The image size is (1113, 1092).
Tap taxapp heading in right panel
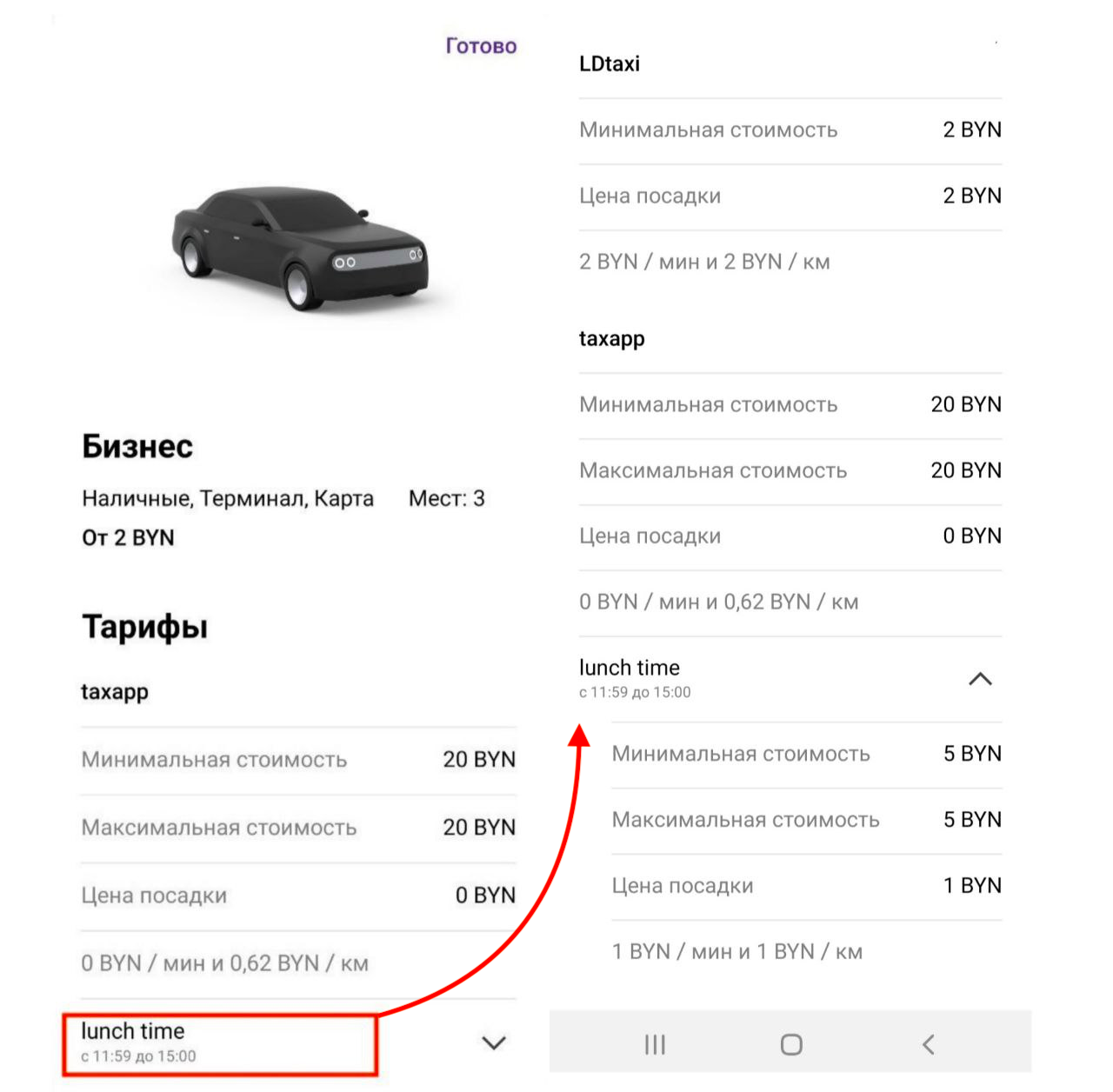pyautogui.click(x=612, y=338)
